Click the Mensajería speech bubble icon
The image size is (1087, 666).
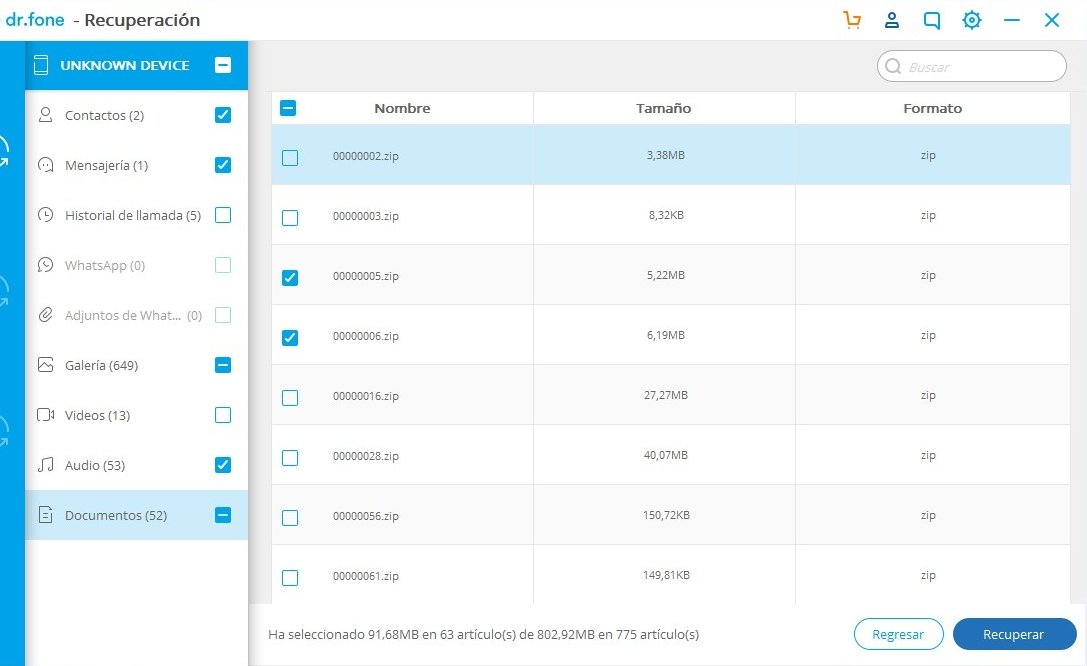[46, 165]
